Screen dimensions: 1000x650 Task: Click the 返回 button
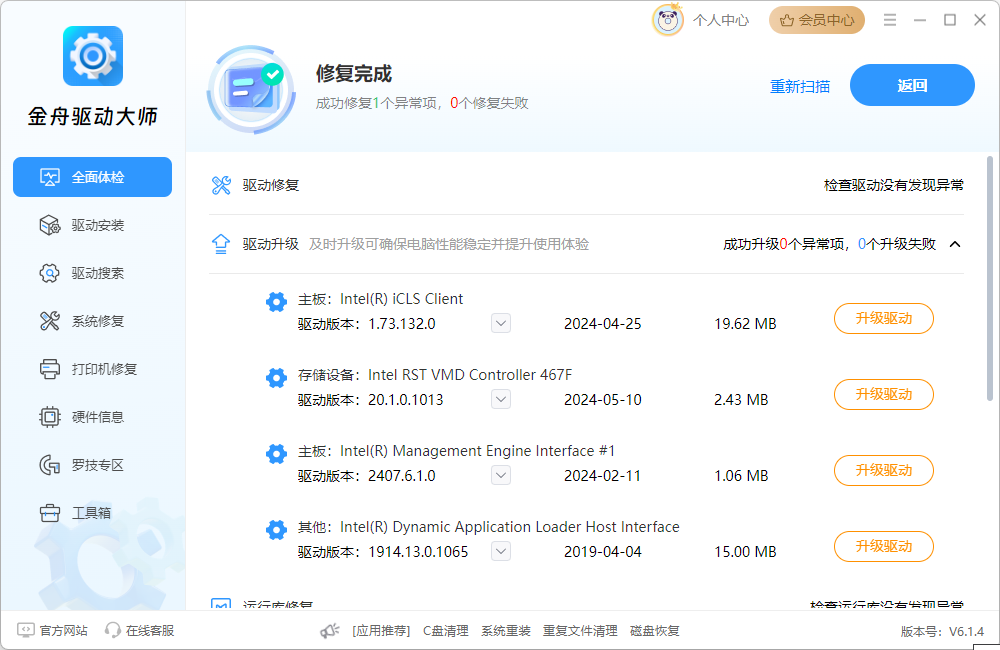tap(912, 85)
